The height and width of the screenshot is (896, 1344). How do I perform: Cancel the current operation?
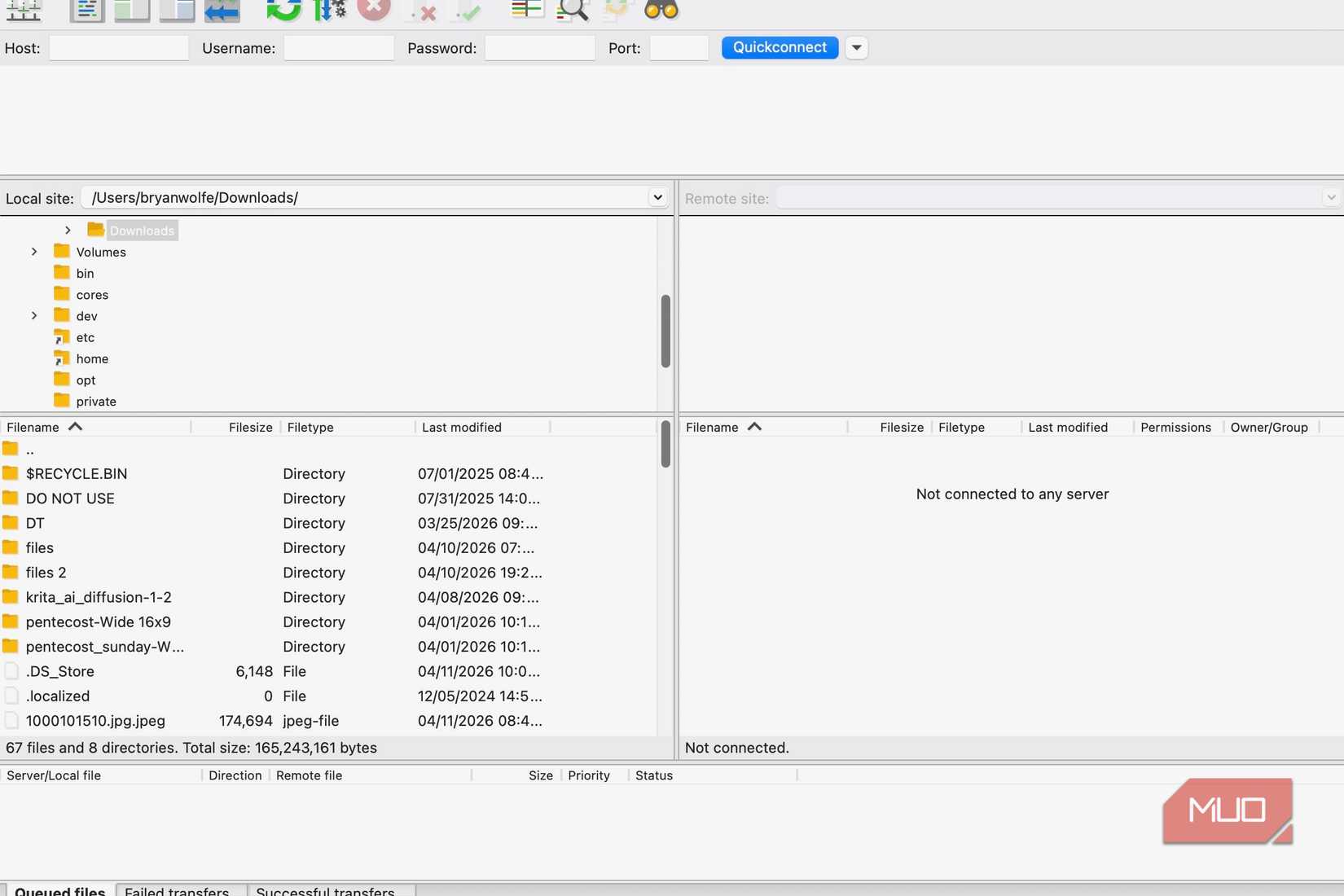click(374, 11)
